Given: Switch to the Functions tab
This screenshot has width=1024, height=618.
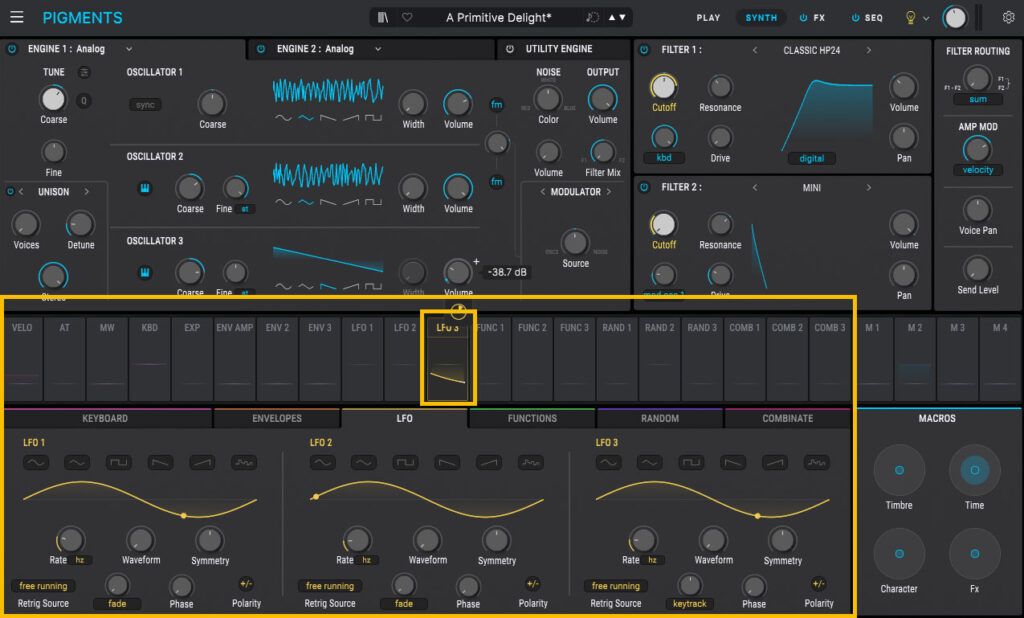Looking at the screenshot, I should point(532,418).
